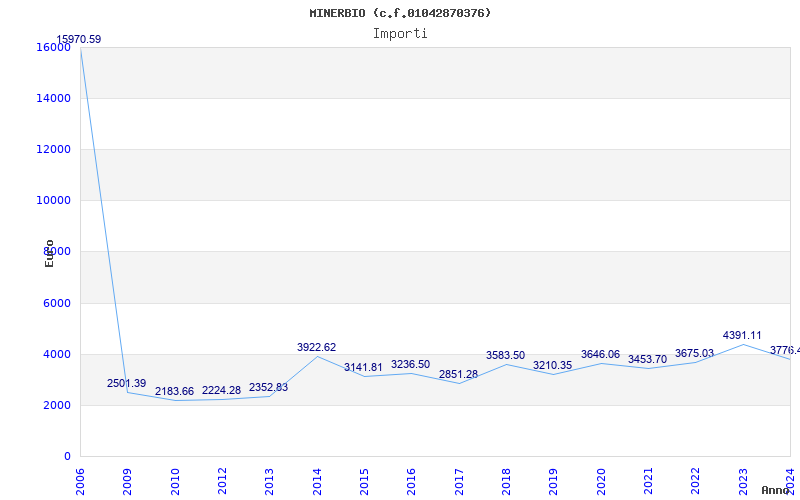Click the data label 2352.83
Viewport: 800px width, 500px height.
(x=268, y=387)
